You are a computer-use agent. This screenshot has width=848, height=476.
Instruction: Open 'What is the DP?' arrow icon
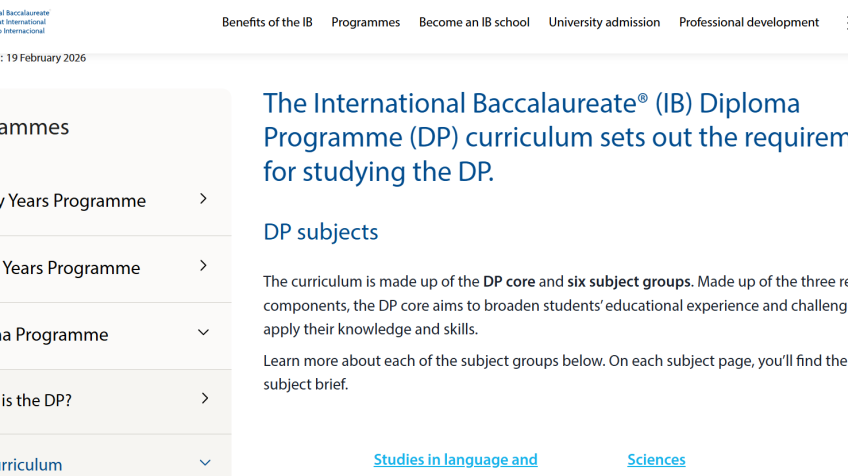pos(205,399)
